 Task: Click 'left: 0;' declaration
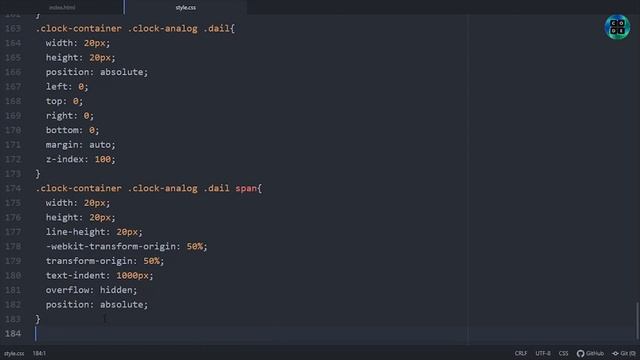click(x=67, y=87)
